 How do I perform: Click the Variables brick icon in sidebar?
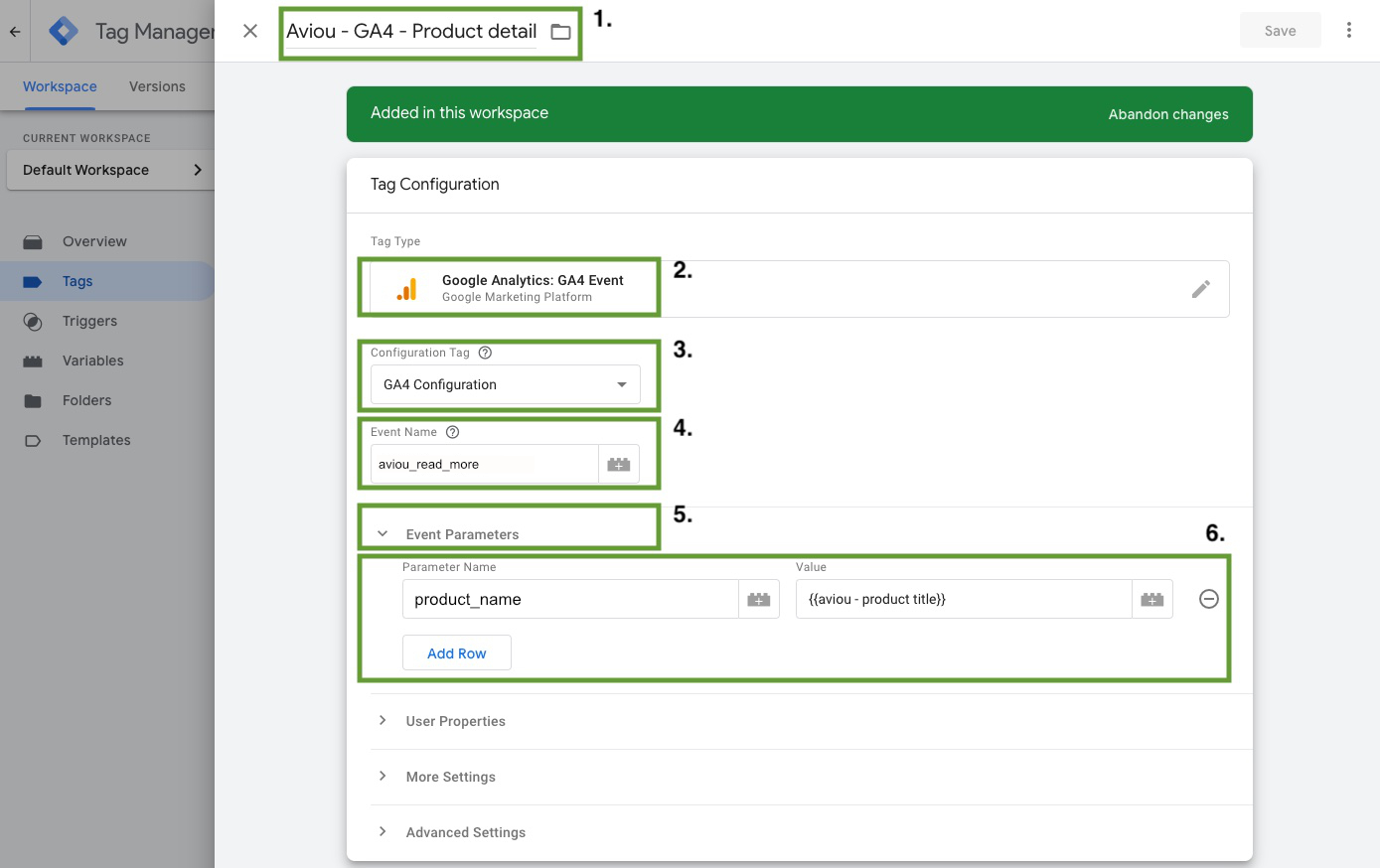[33, 361]
